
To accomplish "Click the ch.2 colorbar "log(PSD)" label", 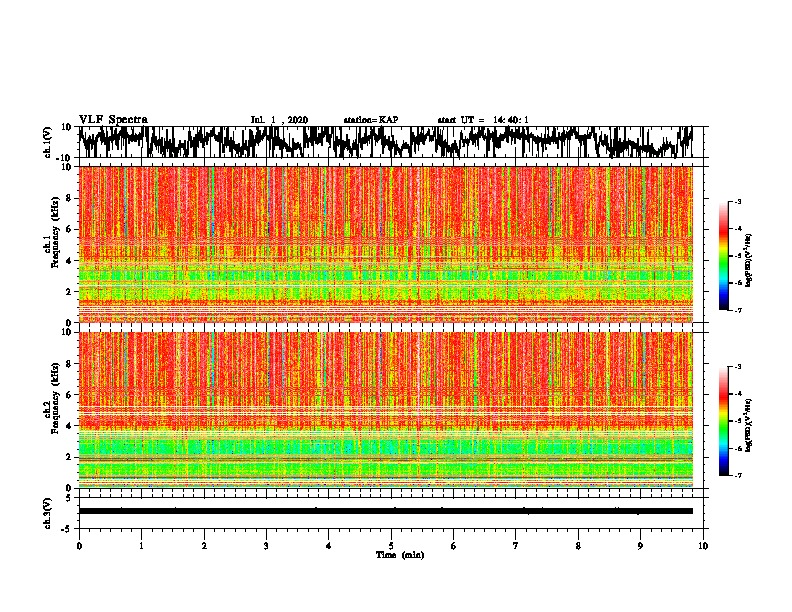I will click(748, 425).
